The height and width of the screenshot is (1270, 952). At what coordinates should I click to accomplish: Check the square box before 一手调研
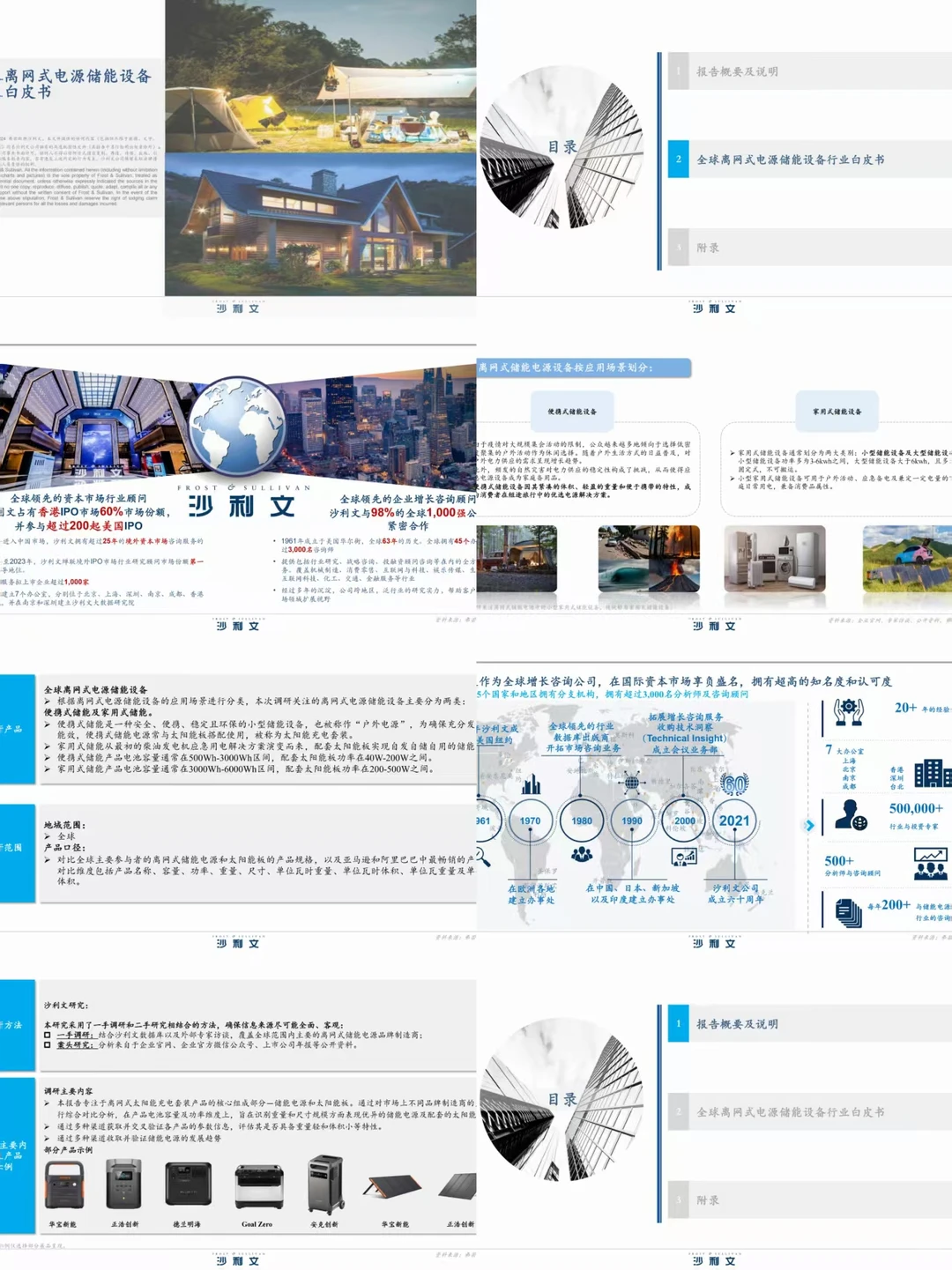(x=48, y=1035)
